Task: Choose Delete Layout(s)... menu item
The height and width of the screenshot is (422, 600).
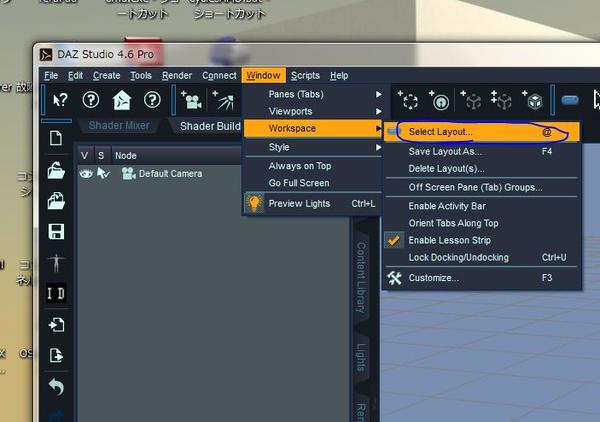Action: coord(483,169)
